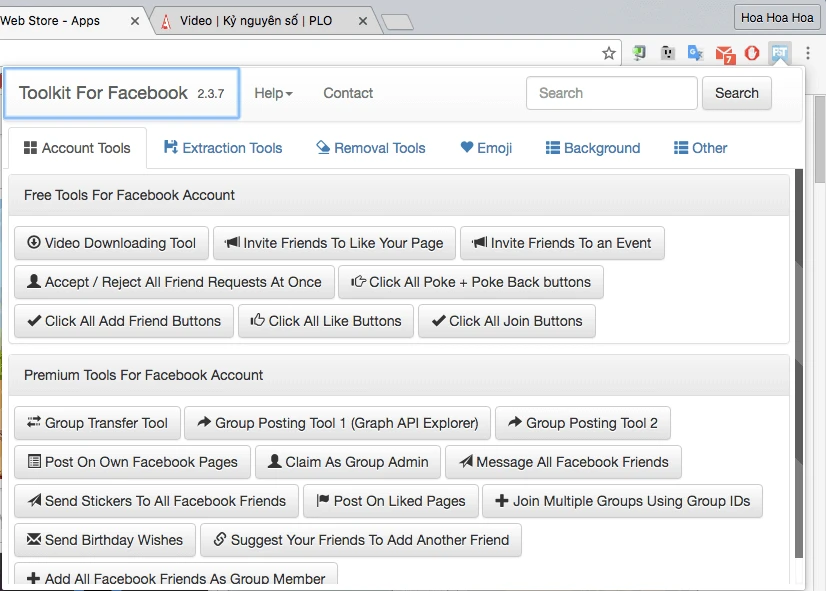826x591 pixels.
Task: Click the bookmark star icon in address bar
Action: tap(609, 53)
